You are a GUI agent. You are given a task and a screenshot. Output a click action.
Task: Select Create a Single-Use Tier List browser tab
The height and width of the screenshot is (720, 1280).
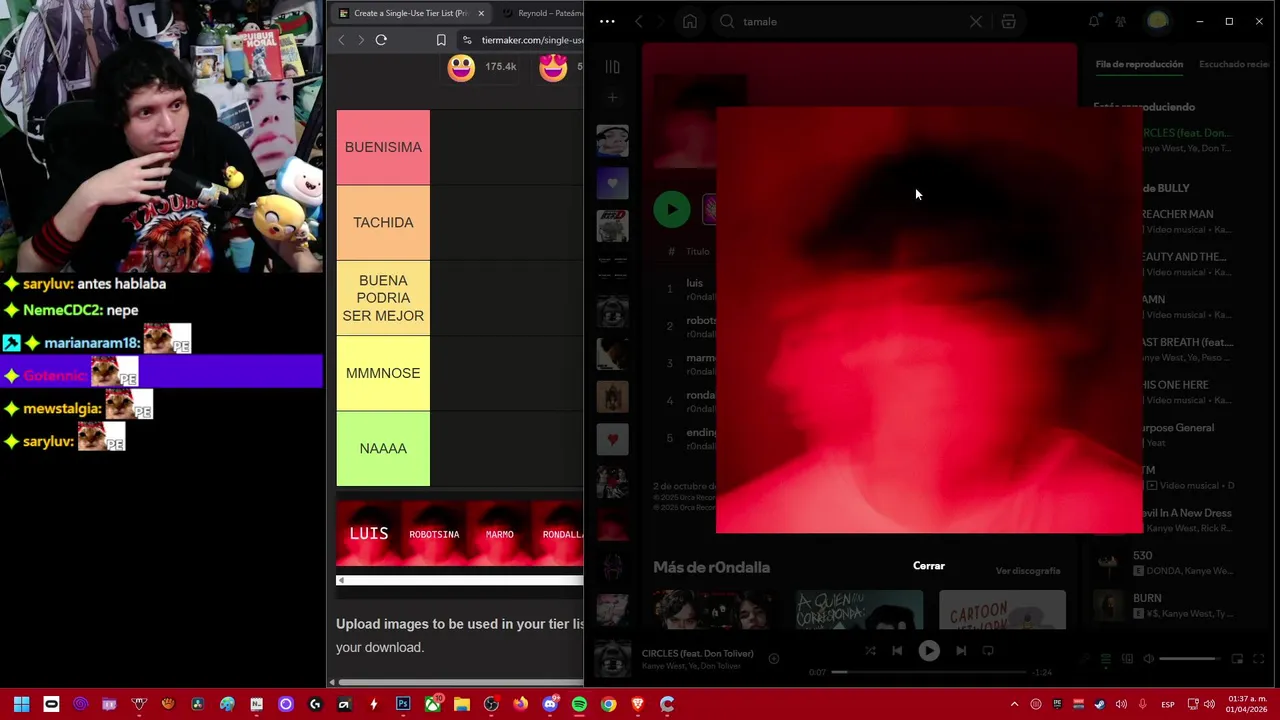410,13
